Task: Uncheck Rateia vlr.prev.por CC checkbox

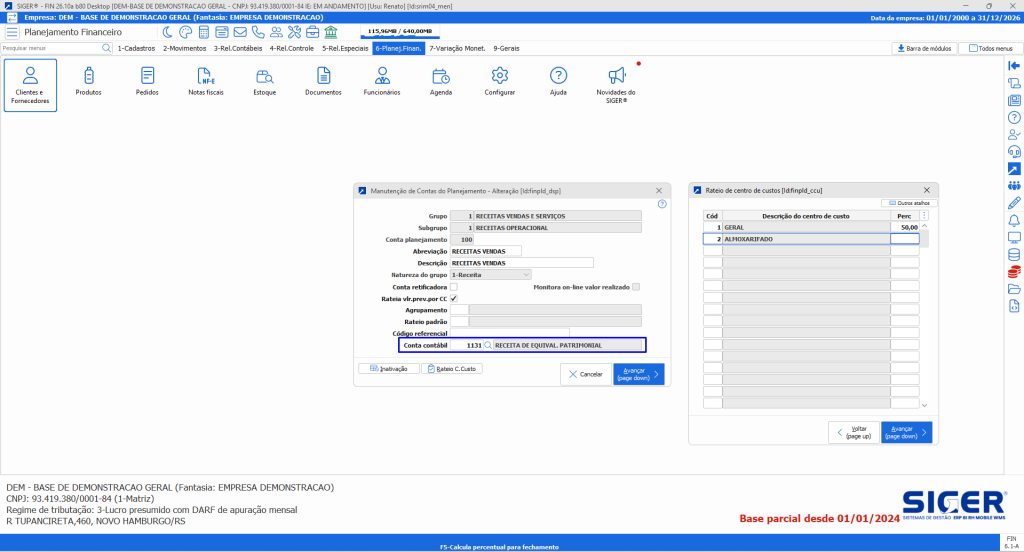Action: tap(454, 299)
